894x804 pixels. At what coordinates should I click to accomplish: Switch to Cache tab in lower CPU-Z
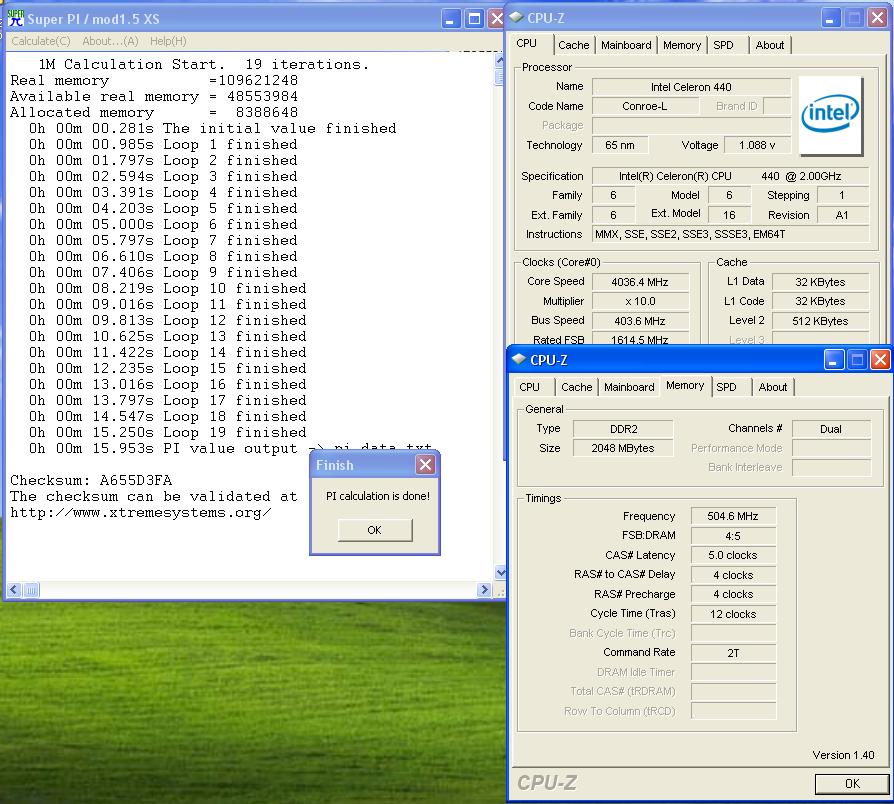576,387
